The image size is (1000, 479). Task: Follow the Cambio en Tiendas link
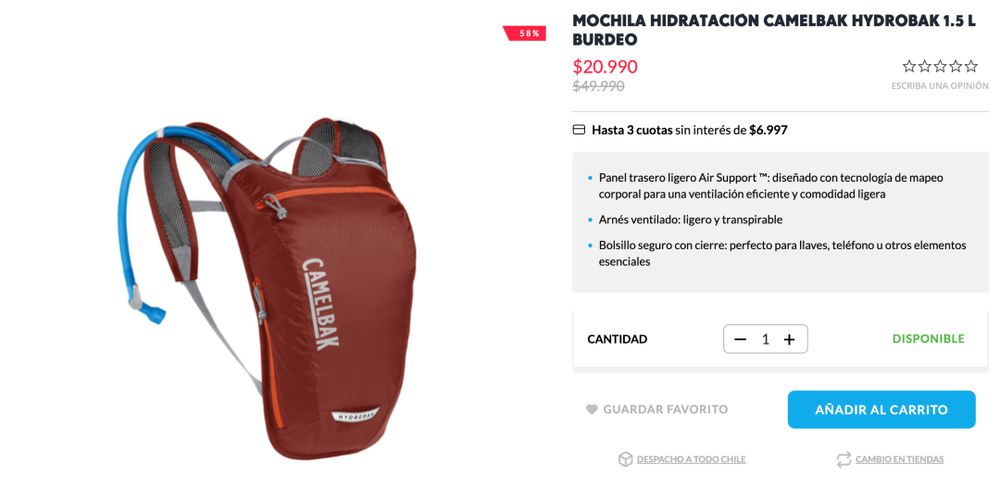tap(899, 459)
